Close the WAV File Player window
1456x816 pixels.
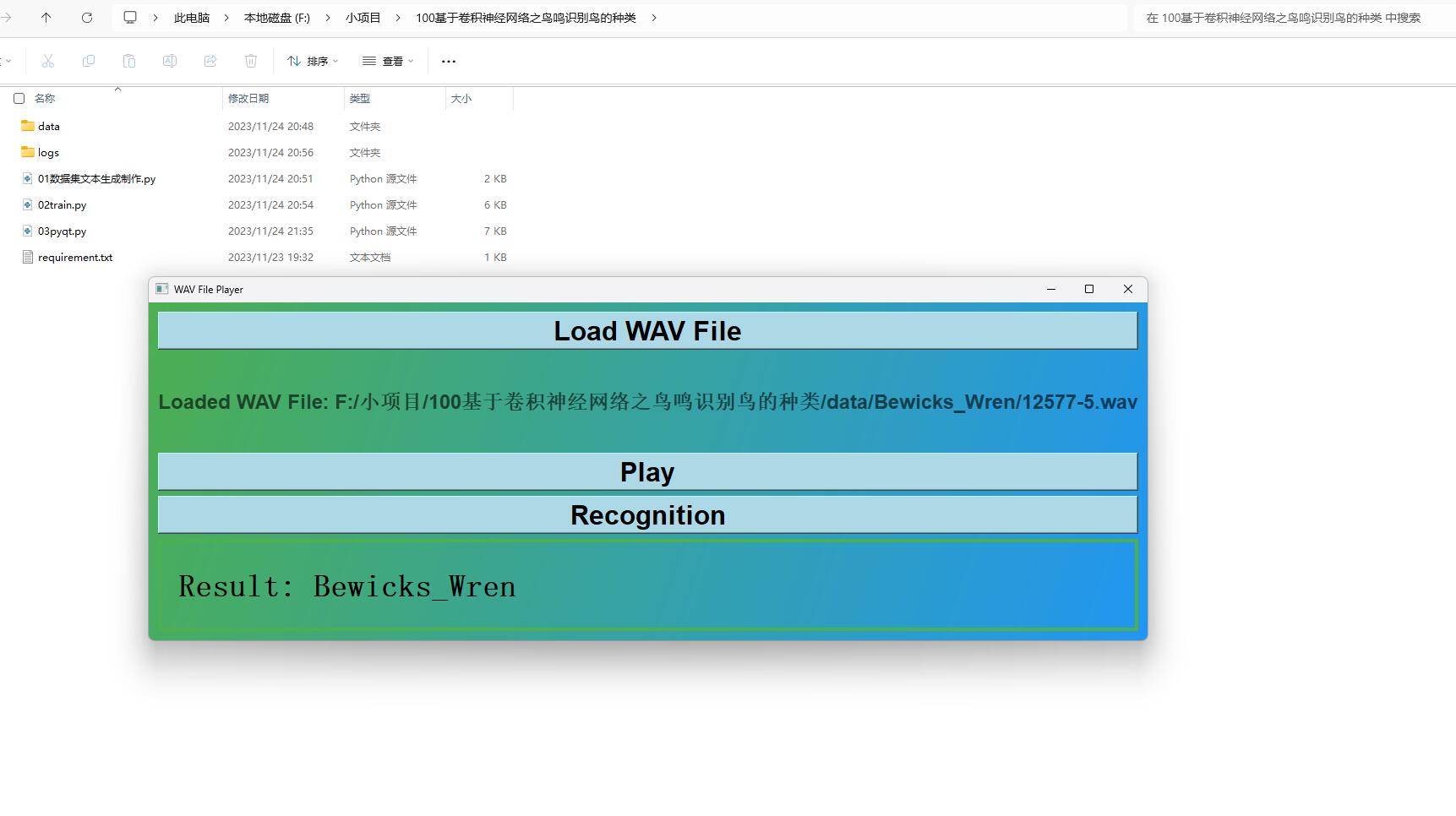point(1128,289)
